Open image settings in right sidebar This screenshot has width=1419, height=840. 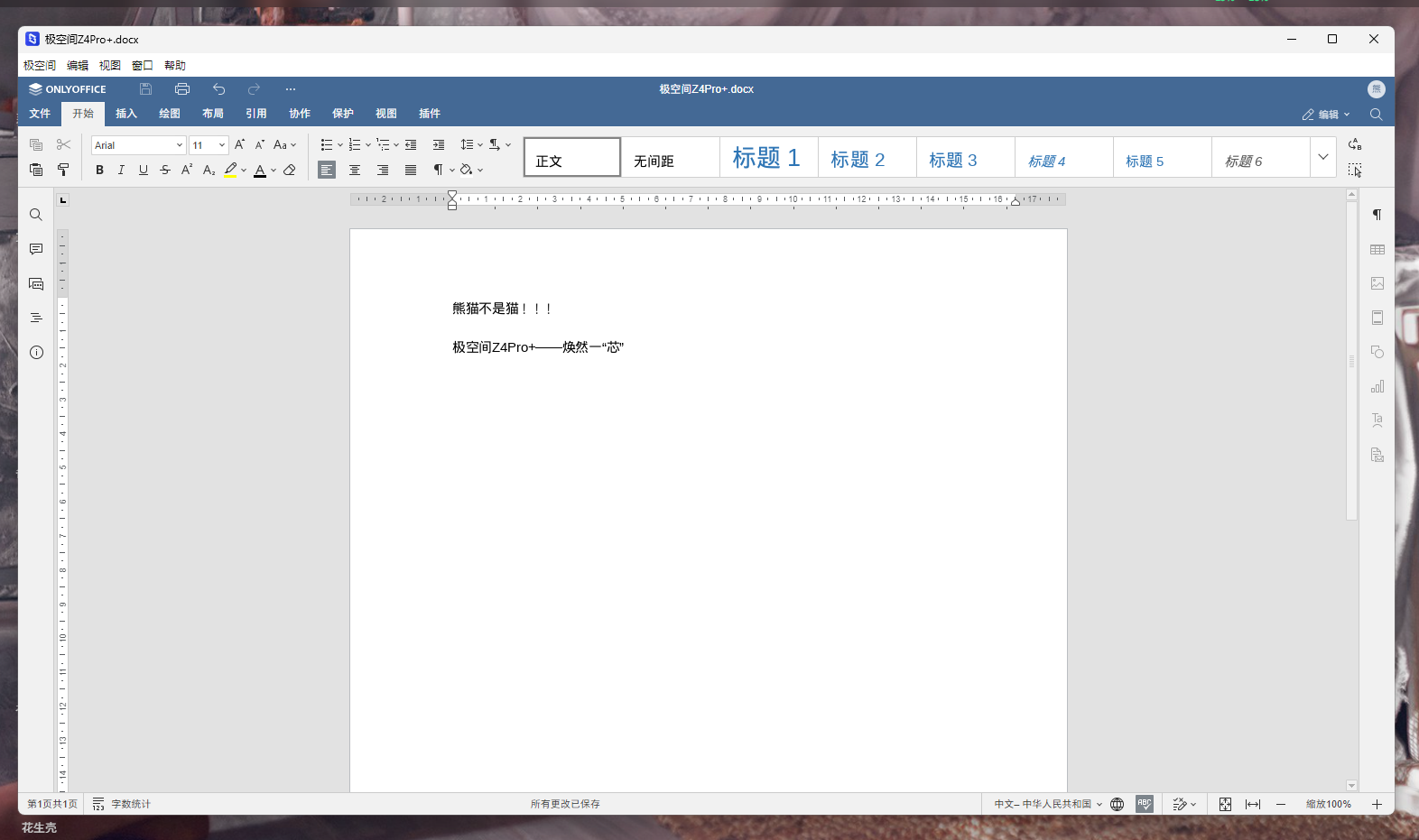click(1377, 283)
